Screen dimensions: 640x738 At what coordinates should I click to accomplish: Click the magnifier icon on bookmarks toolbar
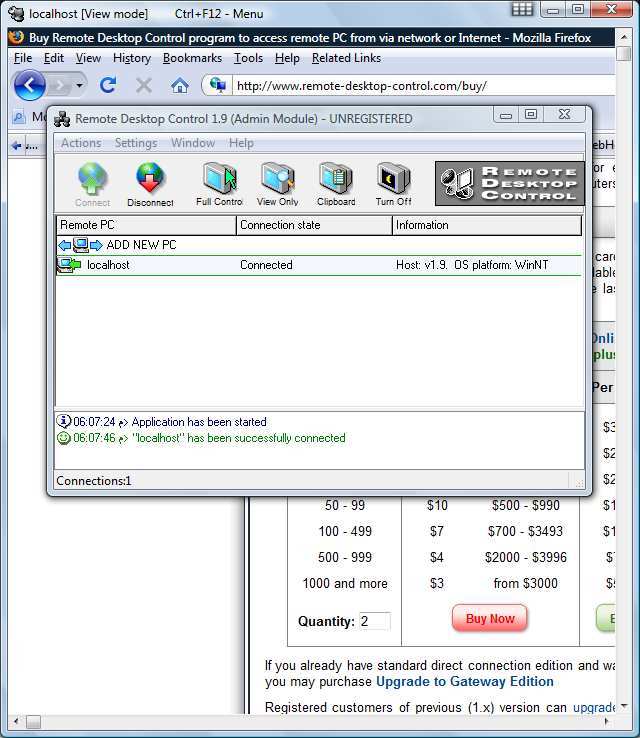[19, 117]
